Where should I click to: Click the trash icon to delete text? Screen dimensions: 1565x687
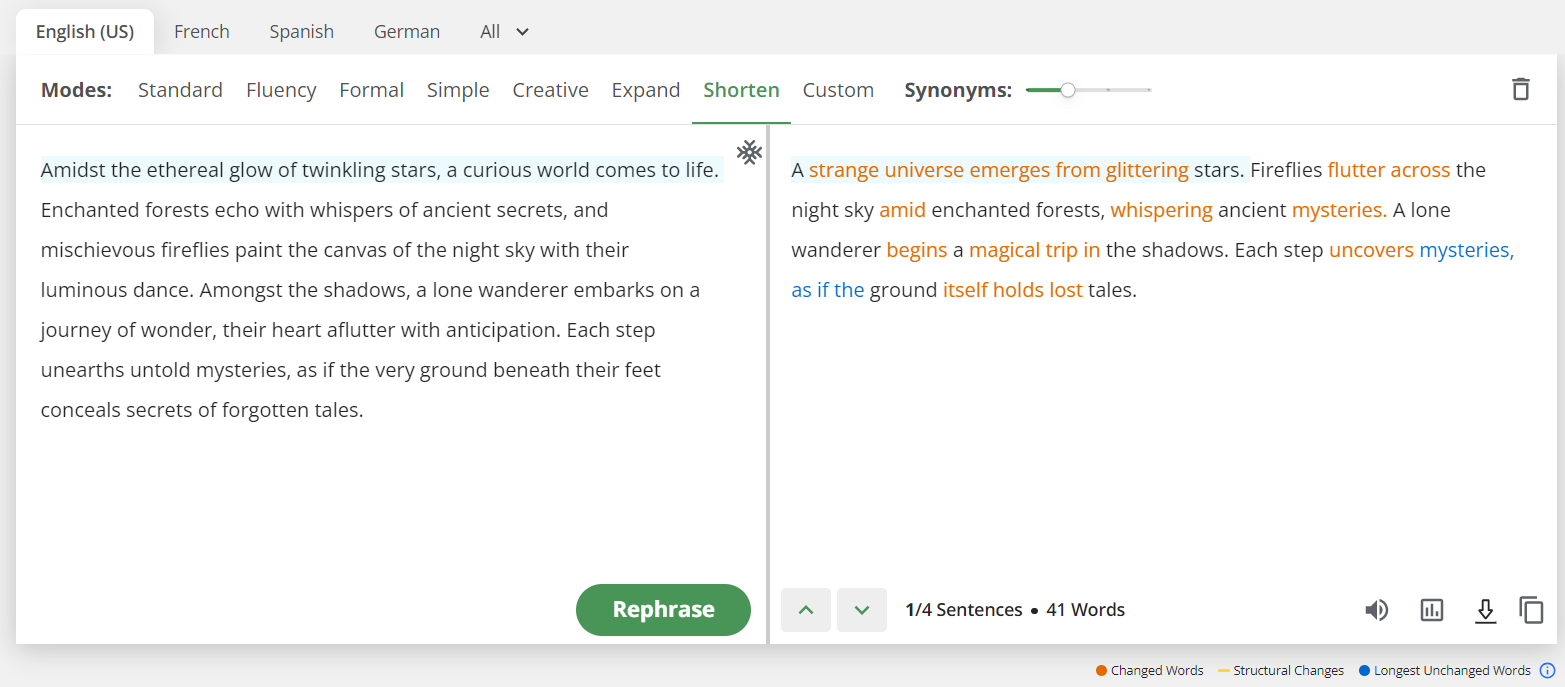coord(1520,89)
